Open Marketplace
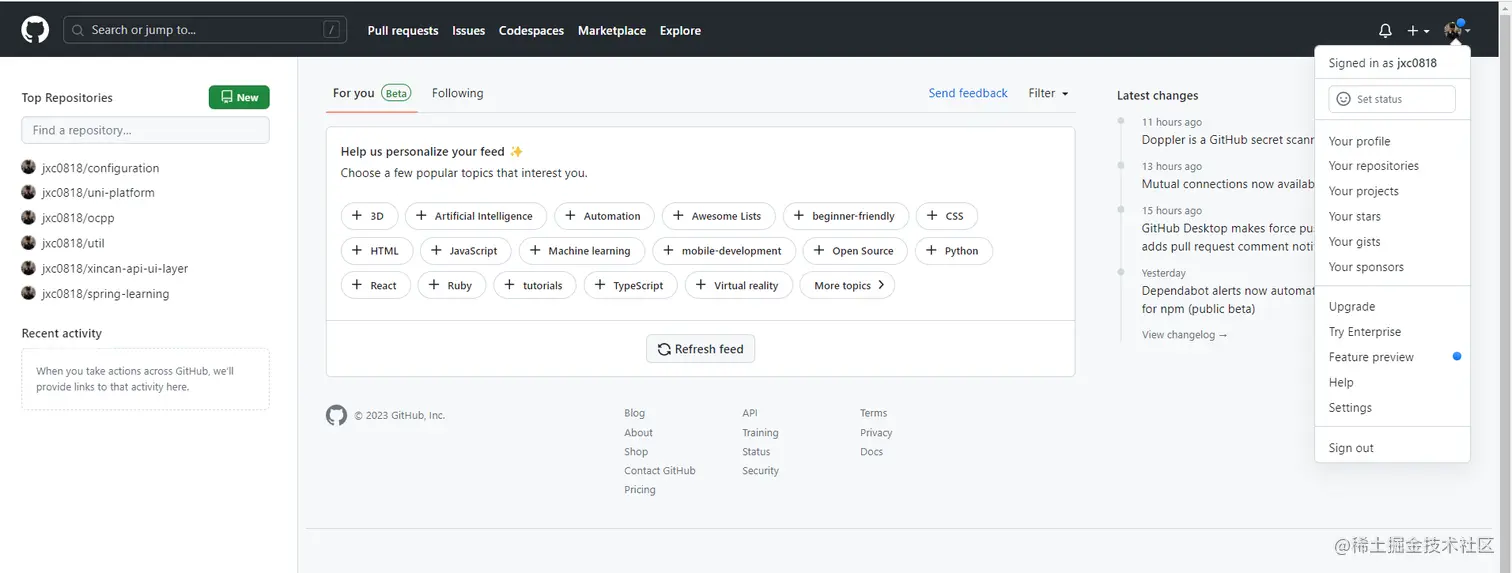 (612, 31)
